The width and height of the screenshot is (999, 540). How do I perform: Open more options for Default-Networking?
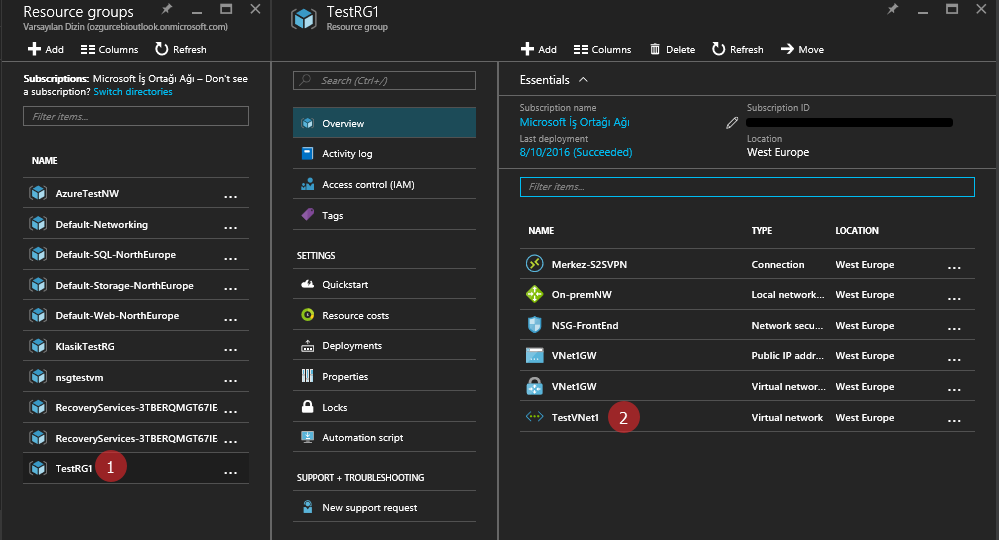[231, 227]
